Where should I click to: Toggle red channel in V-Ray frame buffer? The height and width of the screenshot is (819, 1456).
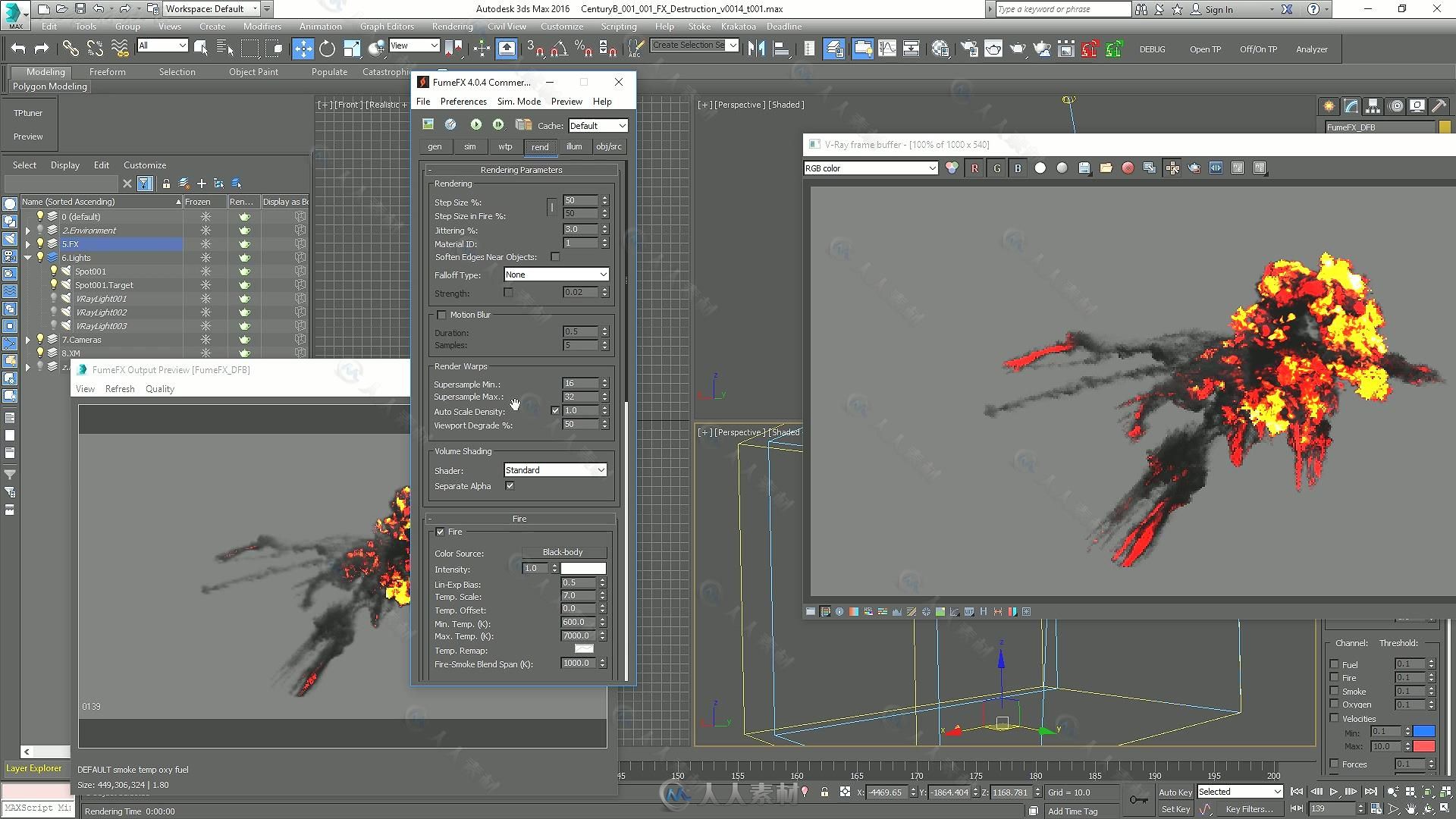click(974, 168)
